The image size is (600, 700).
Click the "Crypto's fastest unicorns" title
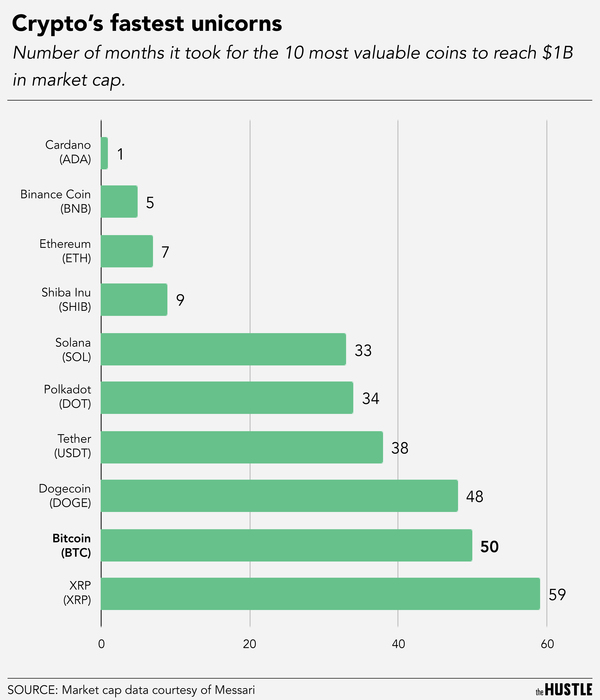point(146,21)
